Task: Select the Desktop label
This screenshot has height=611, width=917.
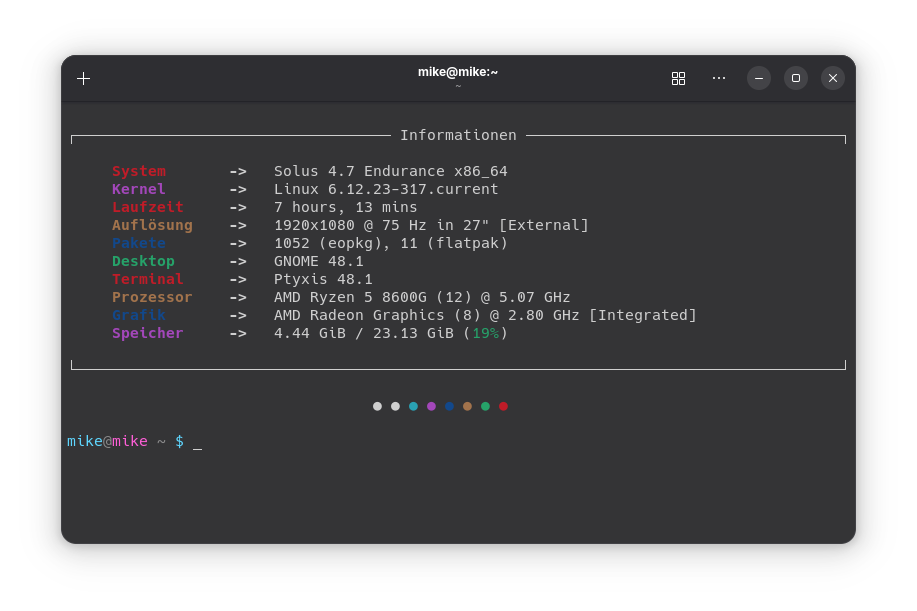Action: (143, 261)
